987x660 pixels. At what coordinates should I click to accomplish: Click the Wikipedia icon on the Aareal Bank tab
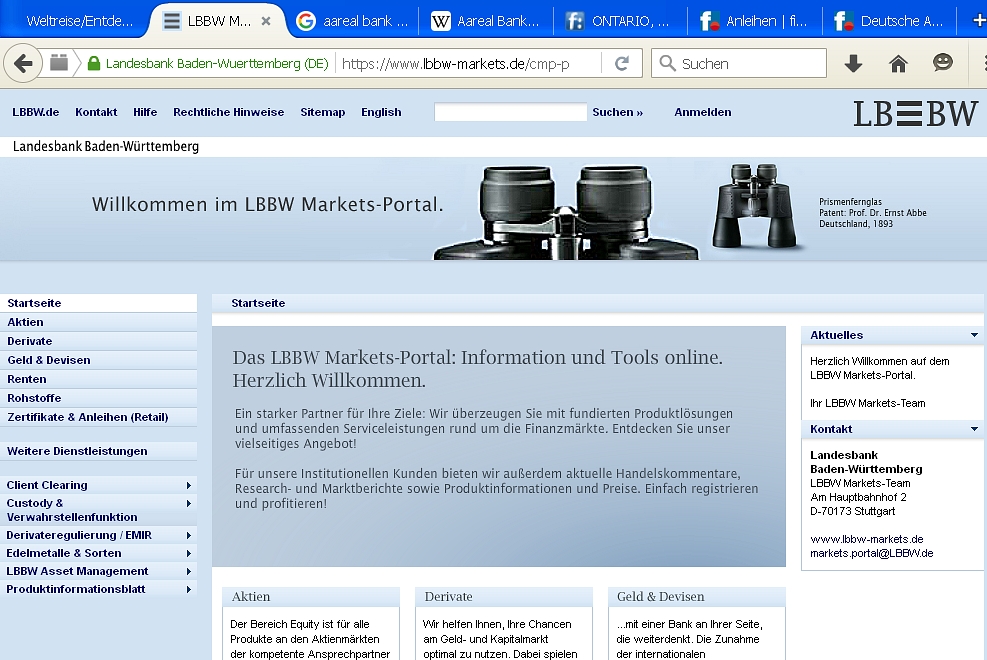(x=441, y=21)
